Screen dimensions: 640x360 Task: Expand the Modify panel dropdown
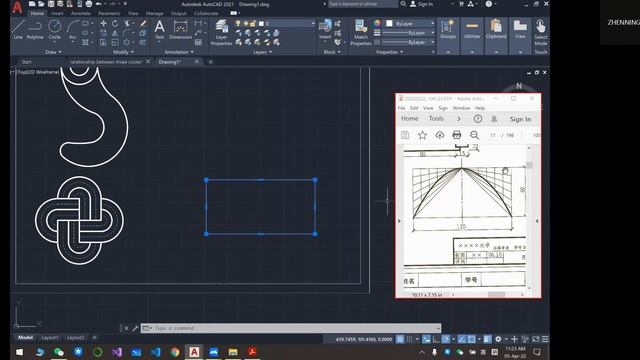[123, 52]
